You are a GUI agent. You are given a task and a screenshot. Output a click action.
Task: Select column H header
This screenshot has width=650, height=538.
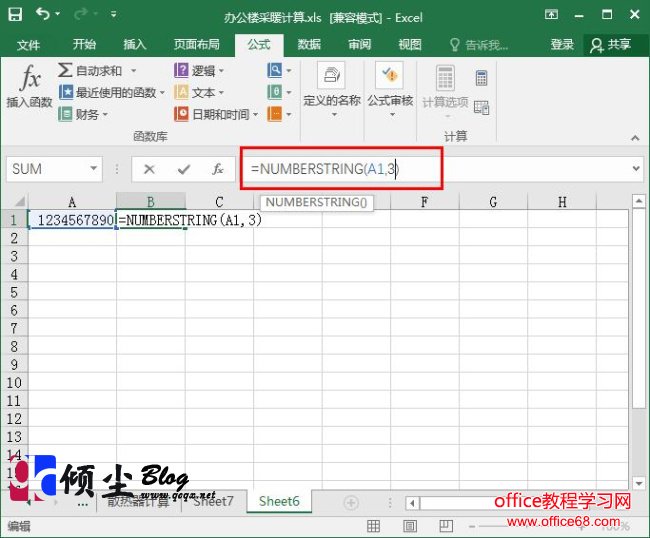[562, 202]
